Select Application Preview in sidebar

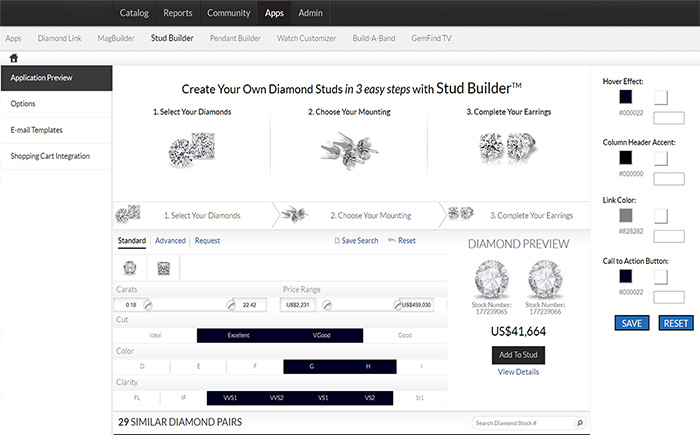[57, 78]
